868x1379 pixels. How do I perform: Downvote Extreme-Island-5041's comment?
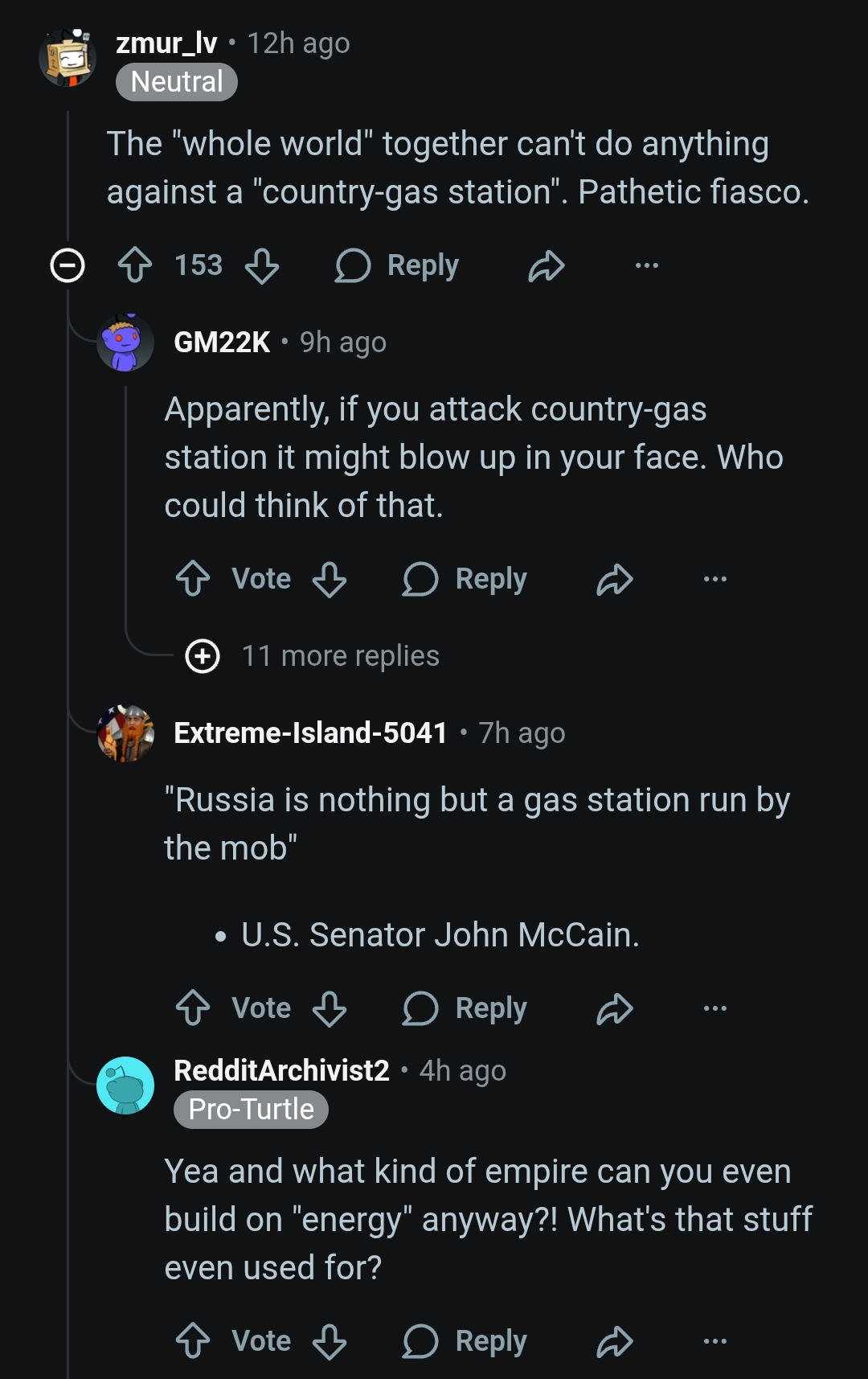click(330, 1008)
